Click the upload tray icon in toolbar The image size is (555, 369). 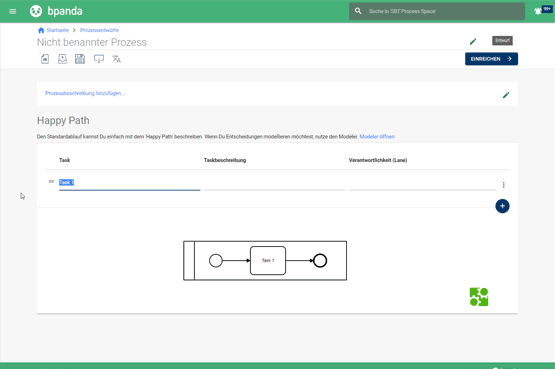[x=62, y=59]
